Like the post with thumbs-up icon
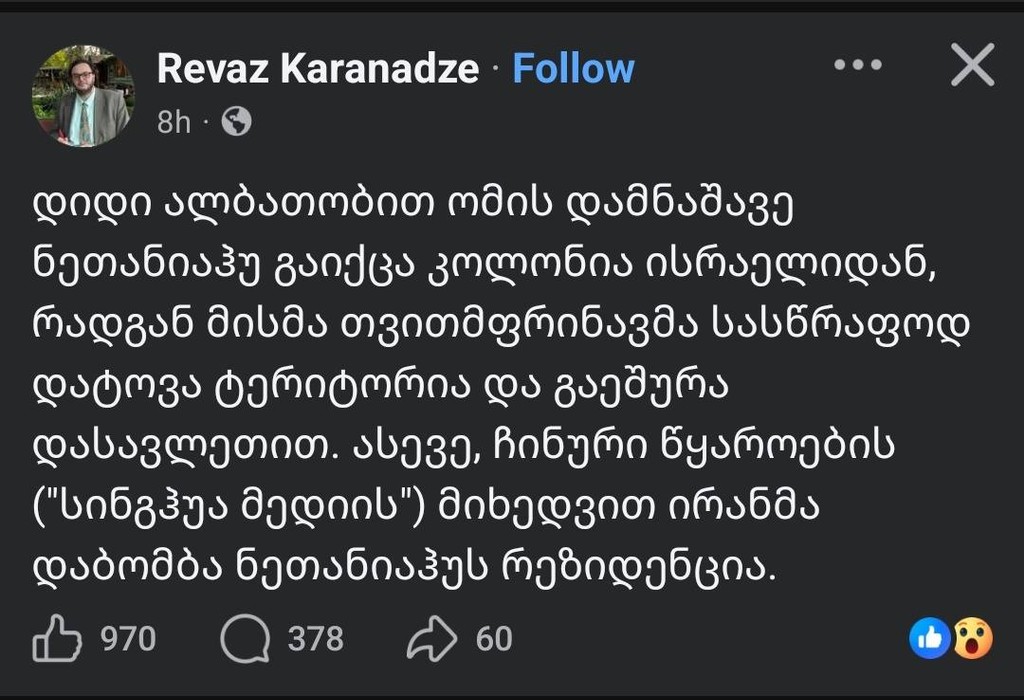Screen dimensions: 1024x700 click(x=56, y=638)
